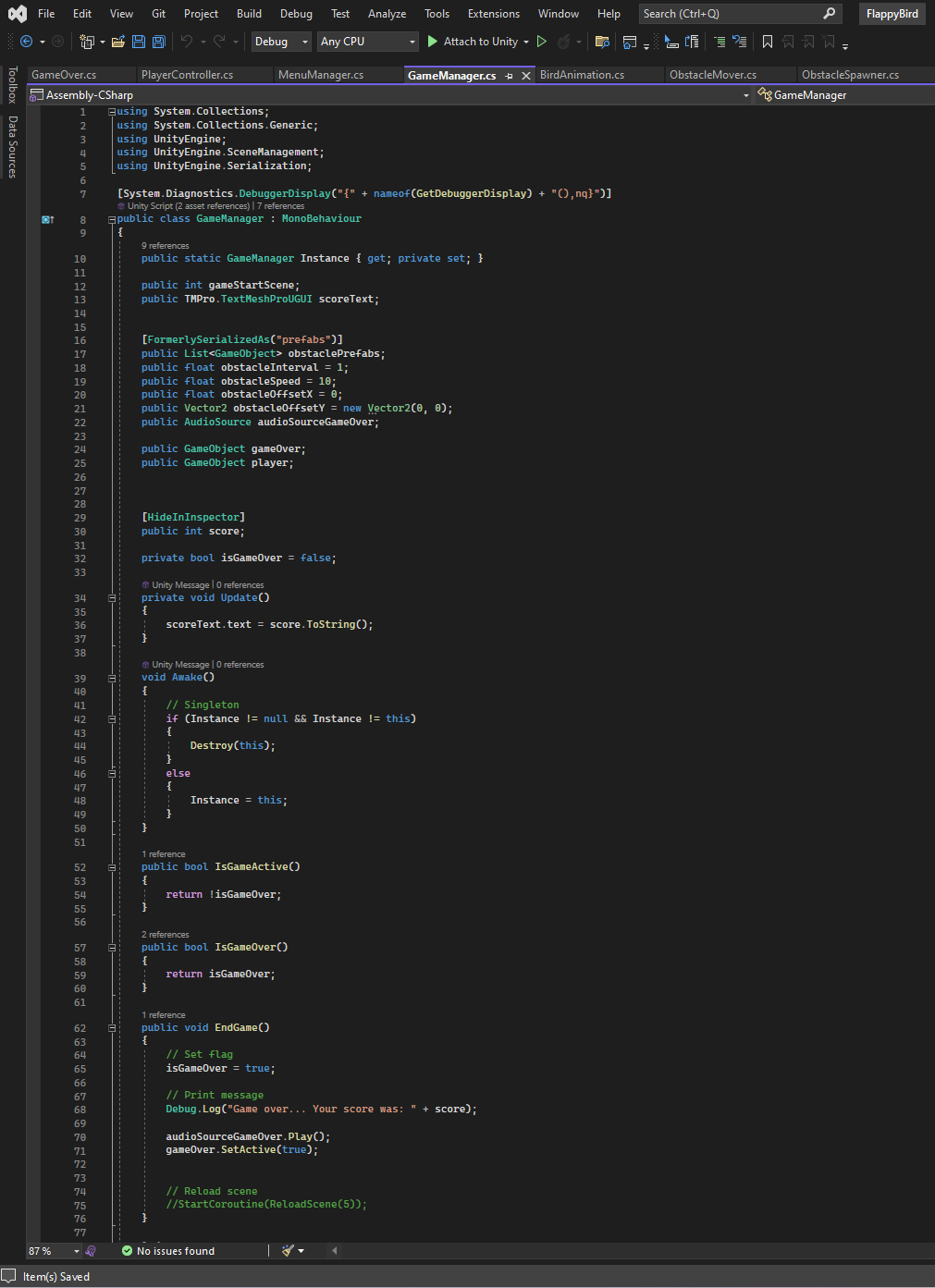Image resolution: width=935 pixels, height=1288 pixels.
Task: Open a file using the Open File icon
Action: click(118, 42)
